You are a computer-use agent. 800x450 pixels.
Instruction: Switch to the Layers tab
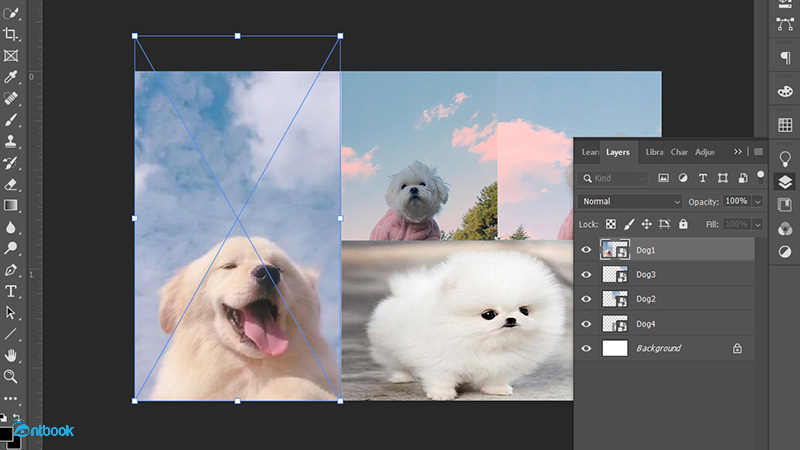coord(618,152)
